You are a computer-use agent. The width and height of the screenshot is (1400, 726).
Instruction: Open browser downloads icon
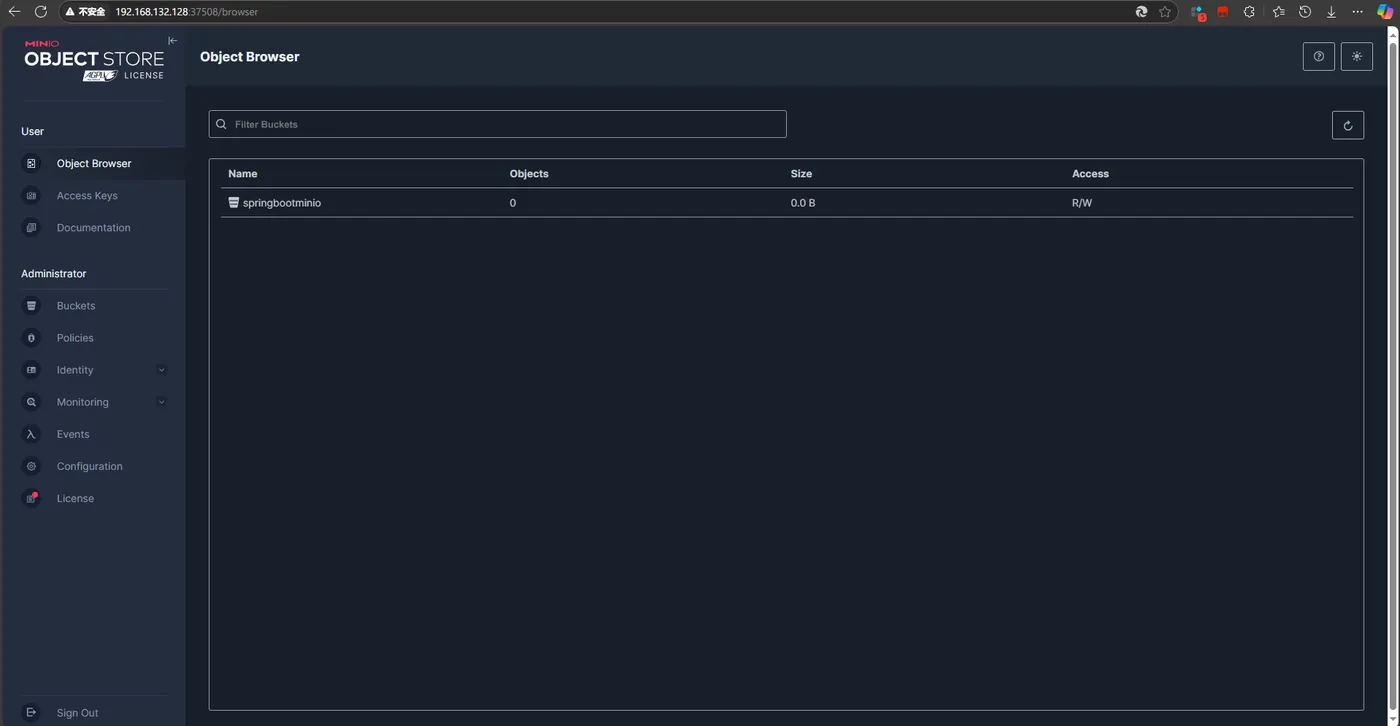(1331, 12)
